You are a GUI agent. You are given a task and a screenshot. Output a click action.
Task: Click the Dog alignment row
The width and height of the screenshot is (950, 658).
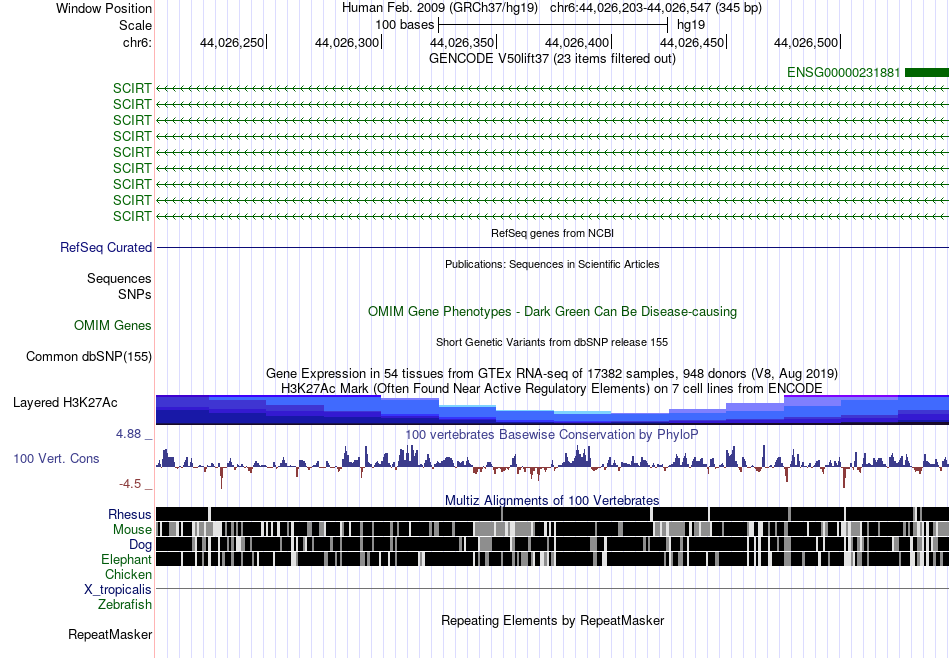[x=553, y=544]
